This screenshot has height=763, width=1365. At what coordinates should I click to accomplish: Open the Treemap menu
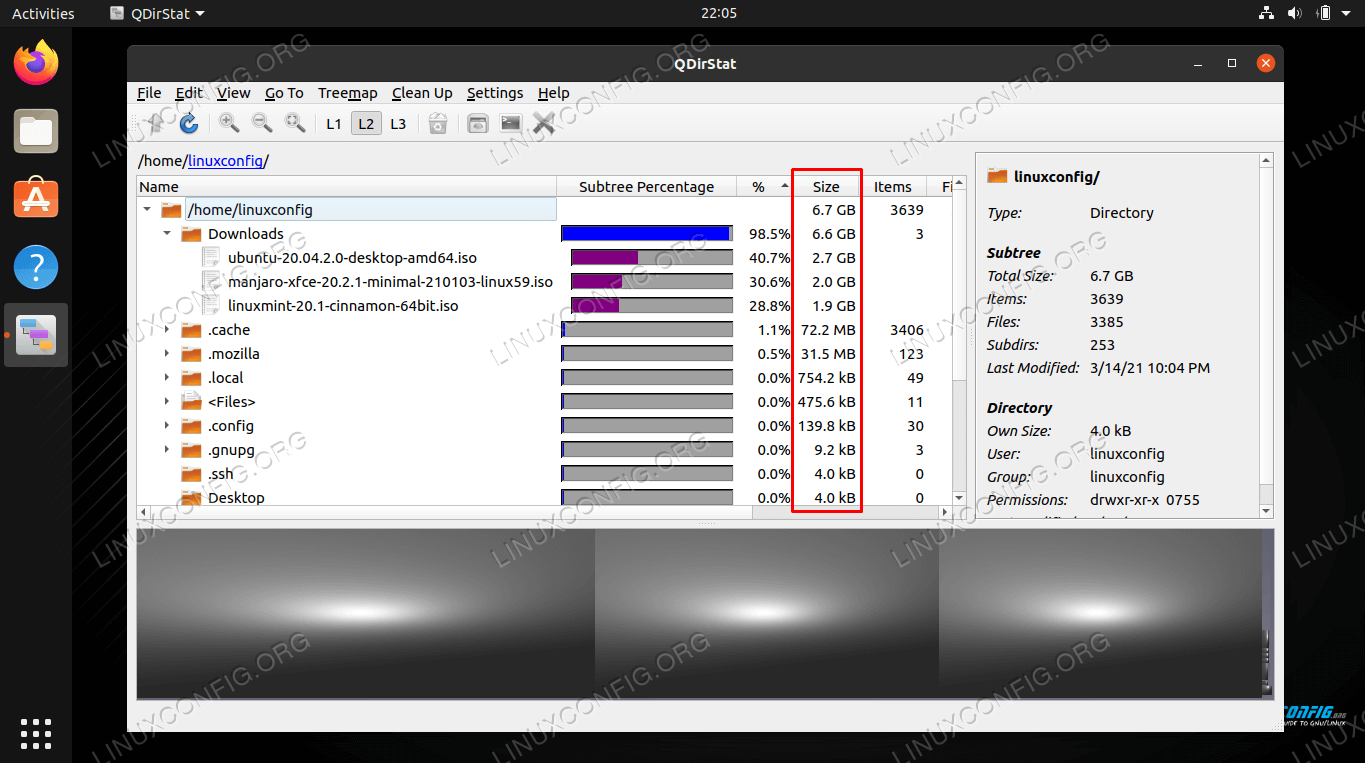(347, 93)
